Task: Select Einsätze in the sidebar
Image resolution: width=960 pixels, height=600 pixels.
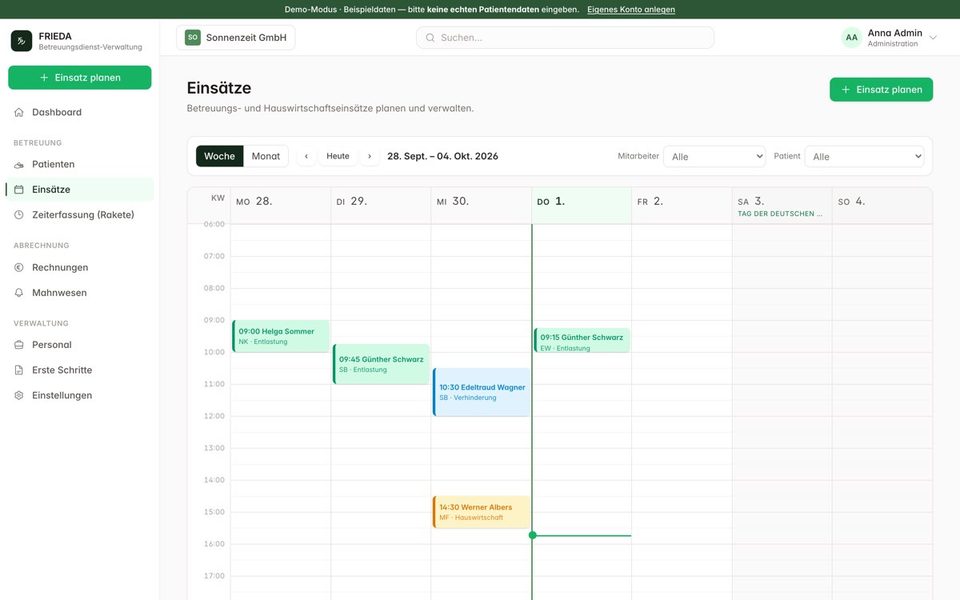Action: pyautogui.click(x=80, y=189)
